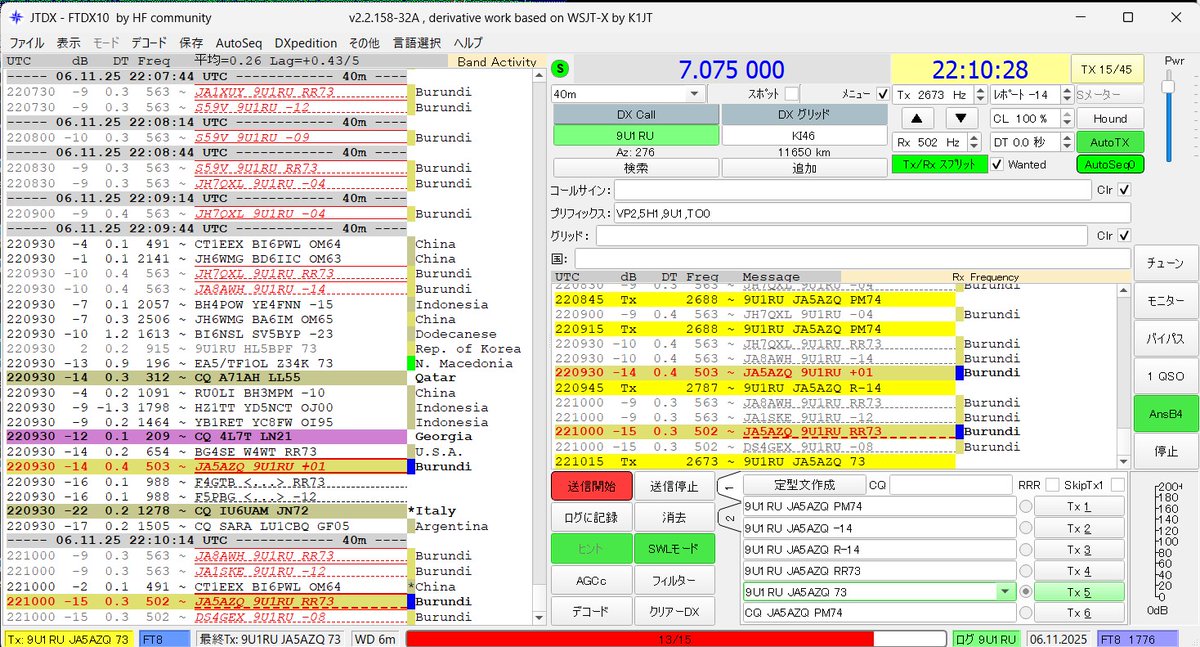Click the AGCc button
Screen dimensions: 1200x647
click(591, 579)
